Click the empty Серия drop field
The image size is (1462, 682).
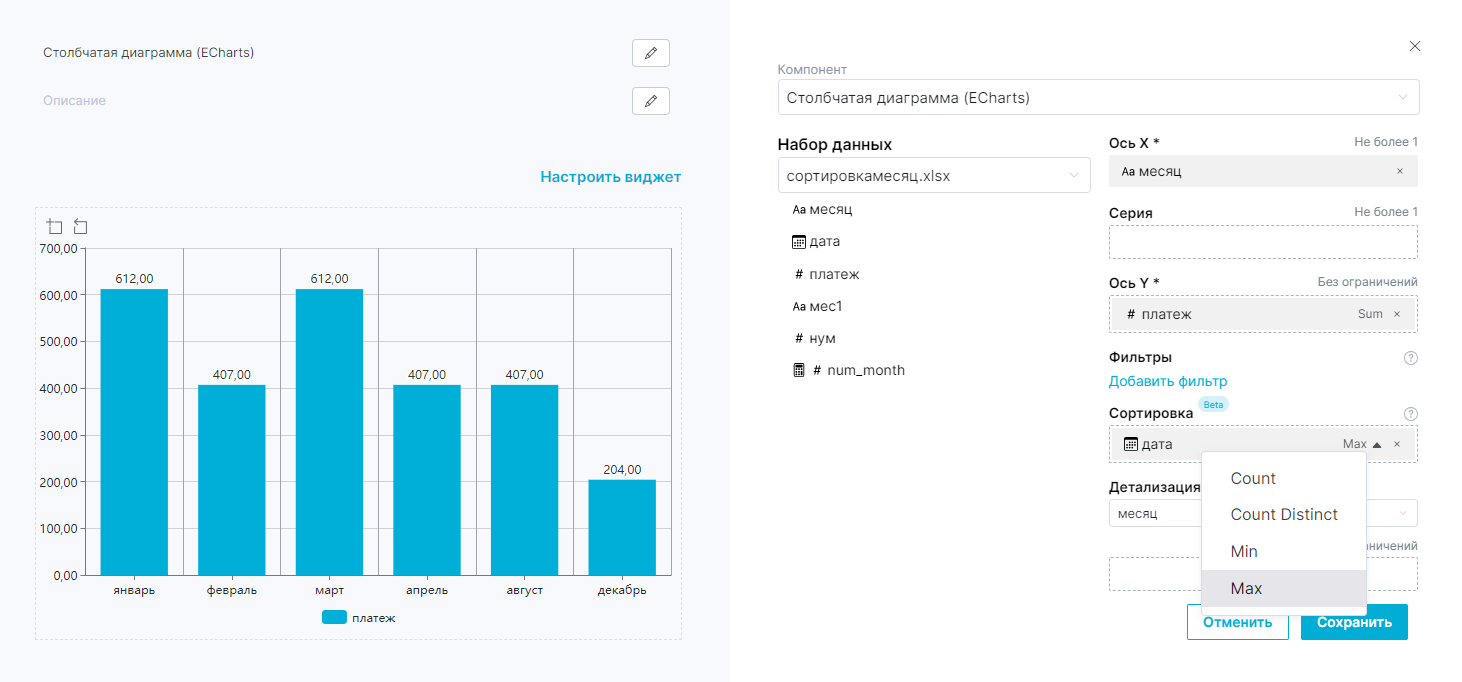pos(1263,242)
